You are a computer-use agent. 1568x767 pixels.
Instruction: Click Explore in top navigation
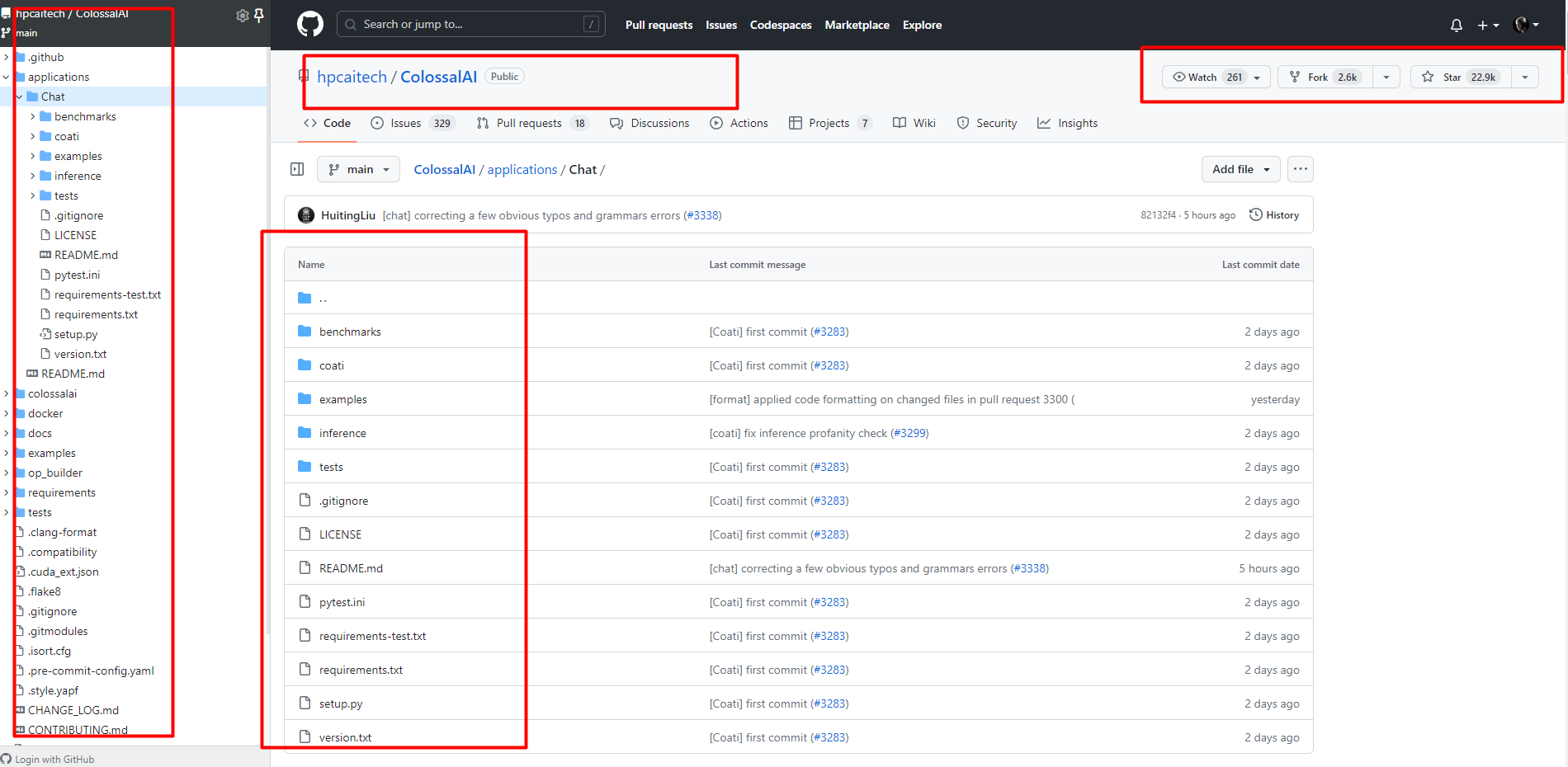[922, 25]
